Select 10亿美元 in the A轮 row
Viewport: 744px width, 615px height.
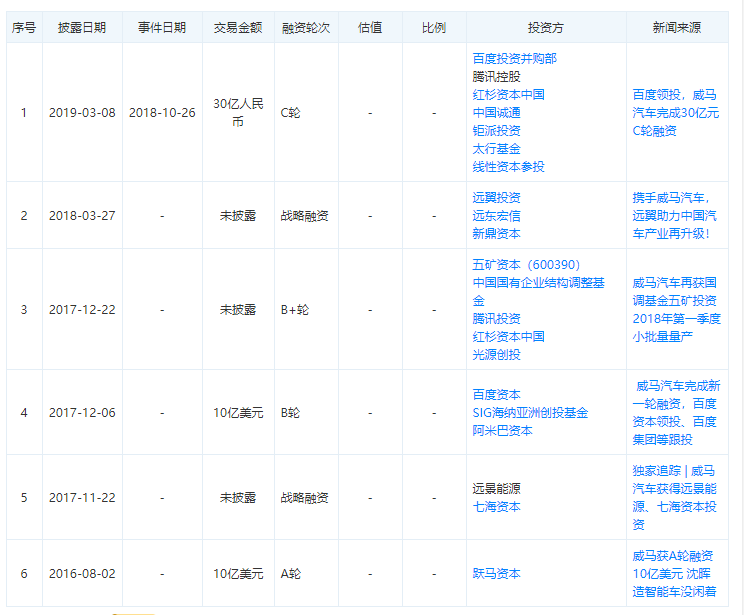tap(238, 573)
